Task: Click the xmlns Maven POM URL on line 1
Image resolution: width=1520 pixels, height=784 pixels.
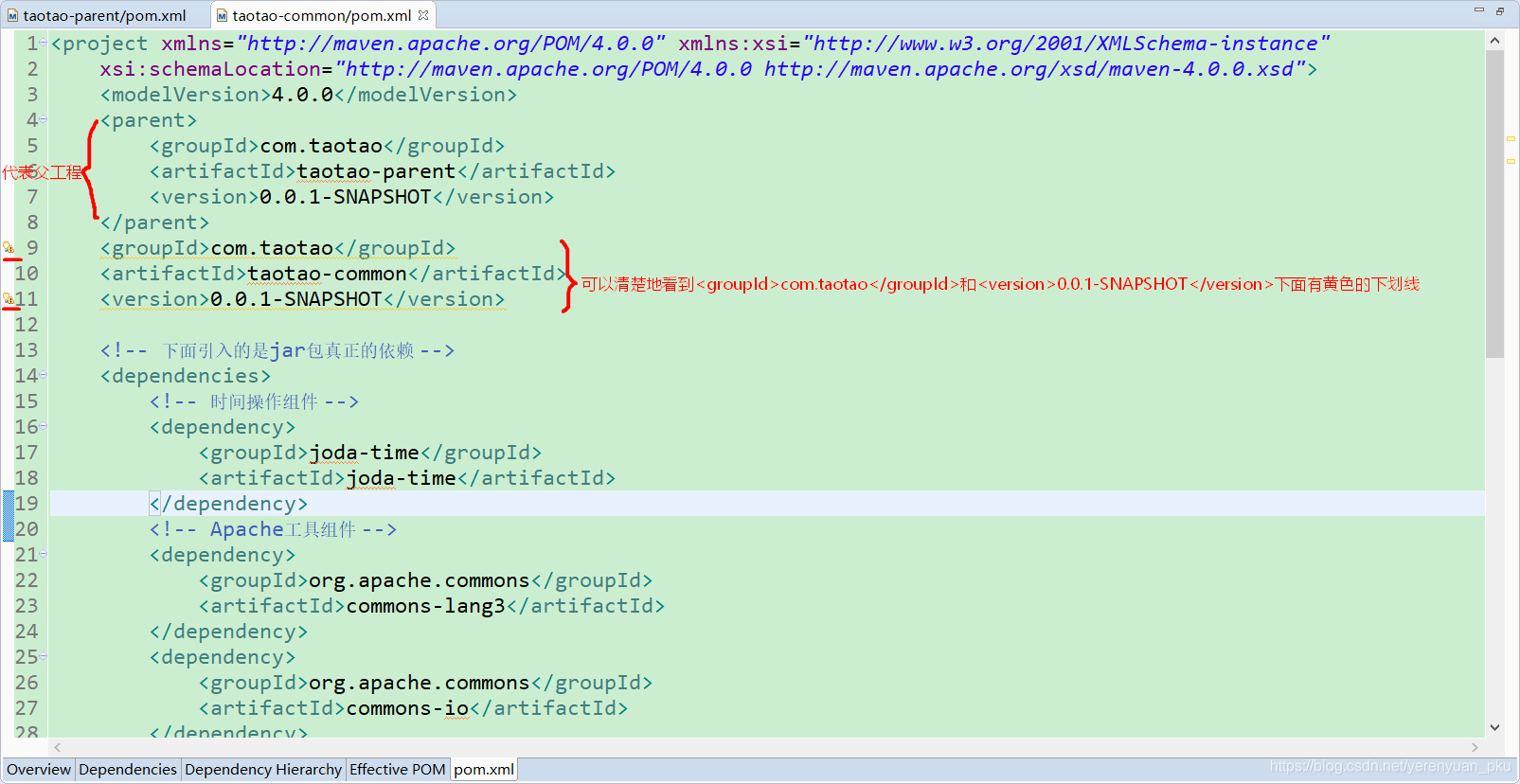Action: [x=451, y=44]
